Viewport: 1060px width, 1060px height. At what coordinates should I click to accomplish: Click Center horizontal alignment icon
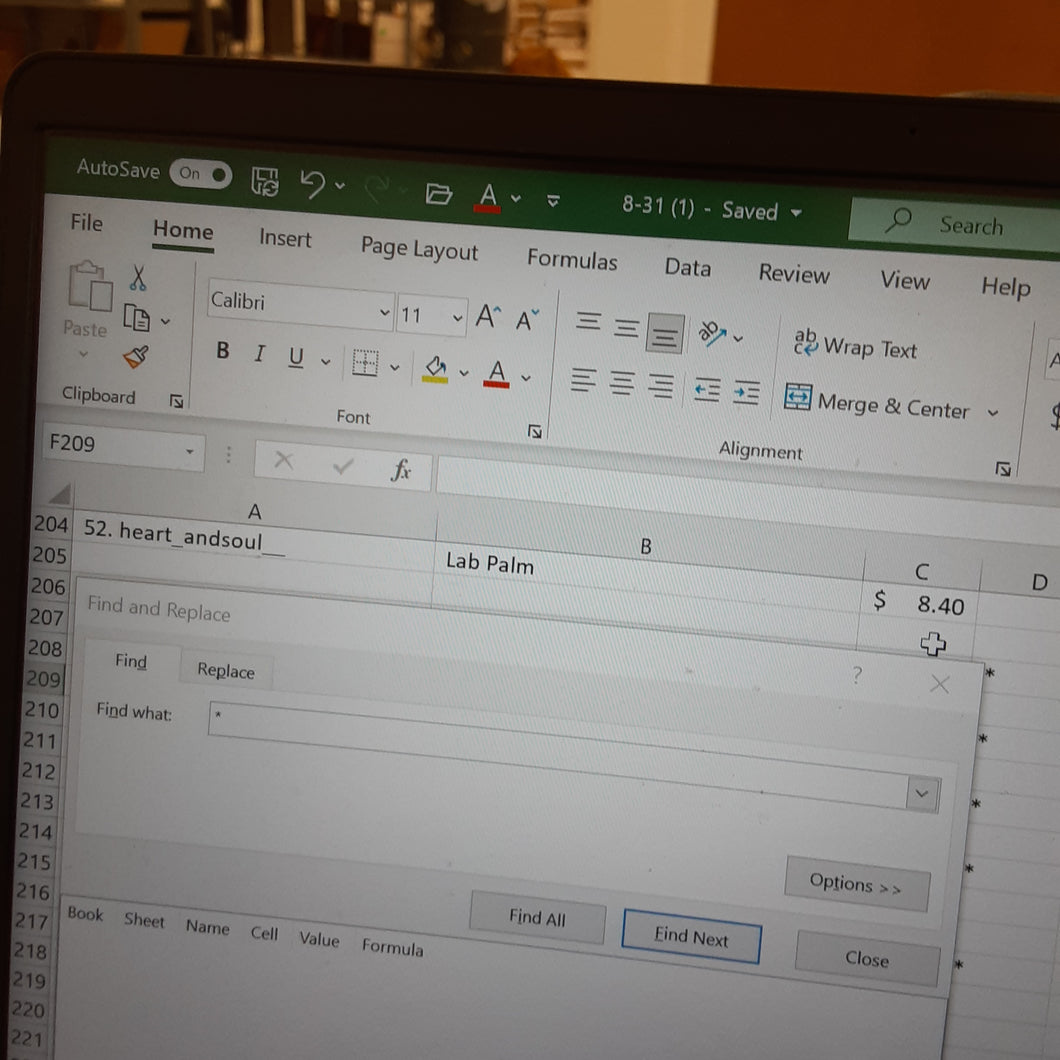pyautogui.click(x=622, y=383)
